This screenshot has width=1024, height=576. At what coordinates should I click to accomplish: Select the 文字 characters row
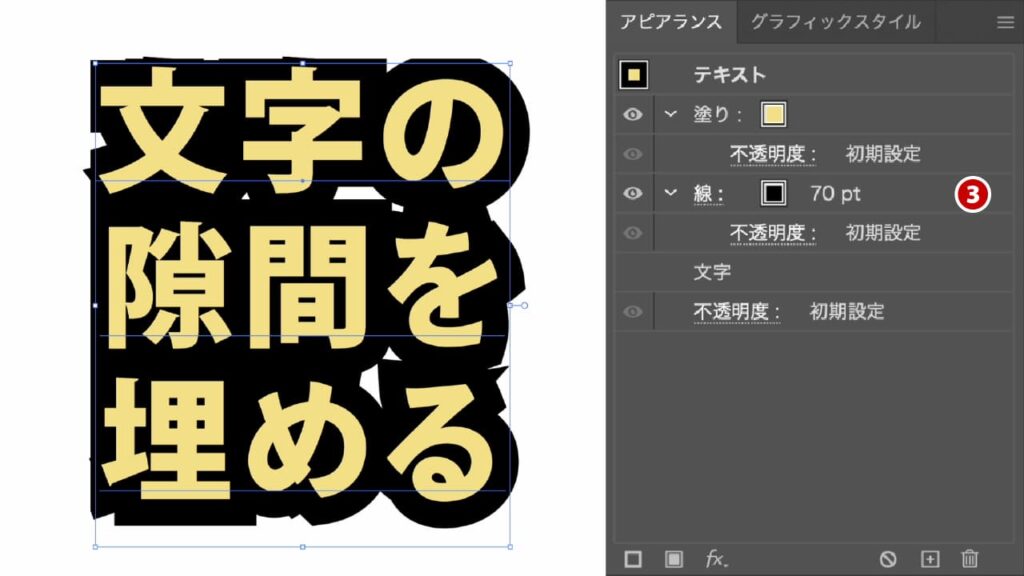814,272
